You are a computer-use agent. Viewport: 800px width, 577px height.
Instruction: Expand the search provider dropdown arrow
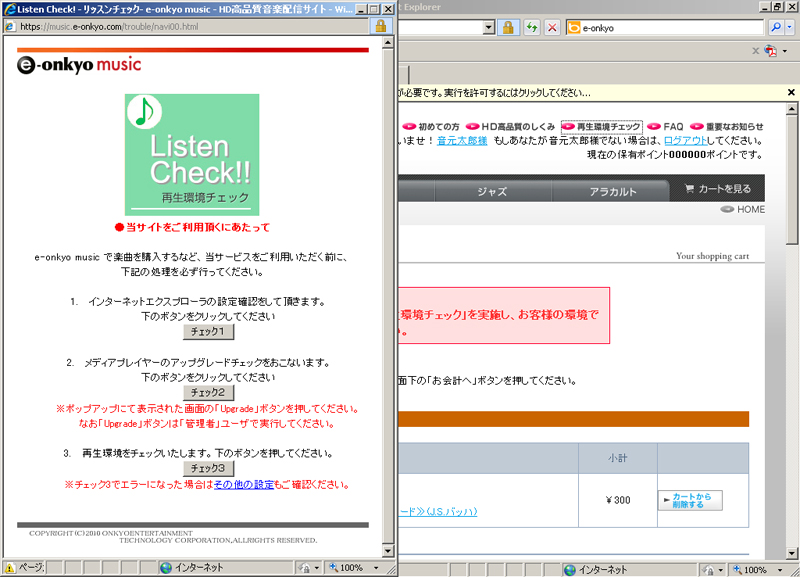coord(790,27)
